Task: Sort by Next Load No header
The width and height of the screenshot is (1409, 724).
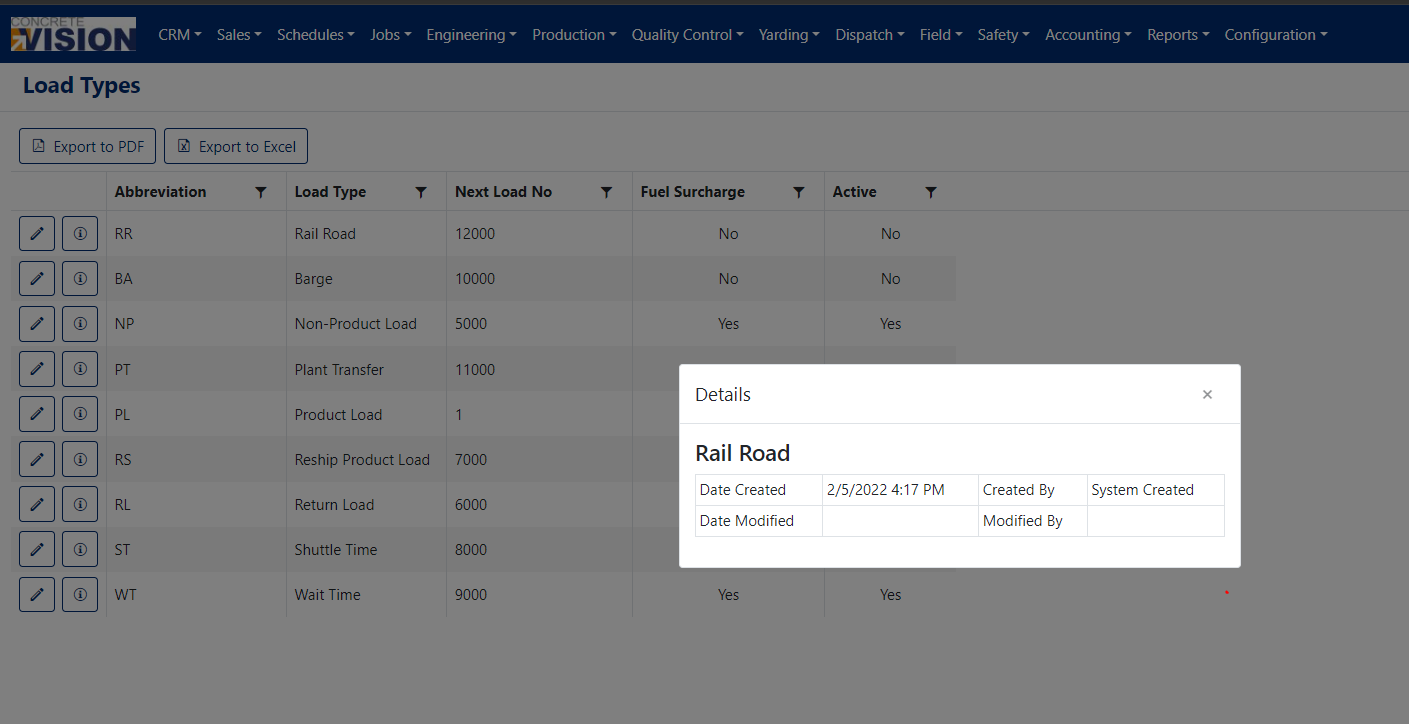Action: click(x=503, y=192)
